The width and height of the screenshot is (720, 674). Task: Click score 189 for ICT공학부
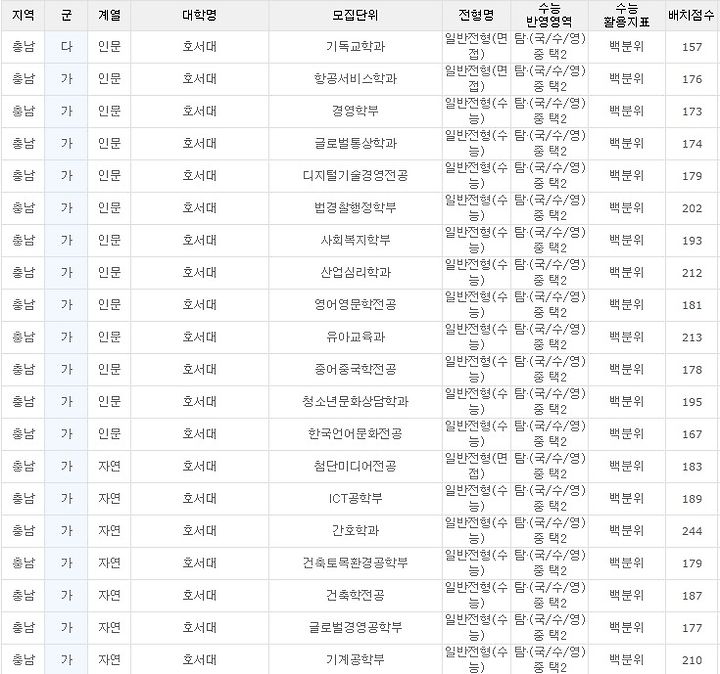point(692,499)
